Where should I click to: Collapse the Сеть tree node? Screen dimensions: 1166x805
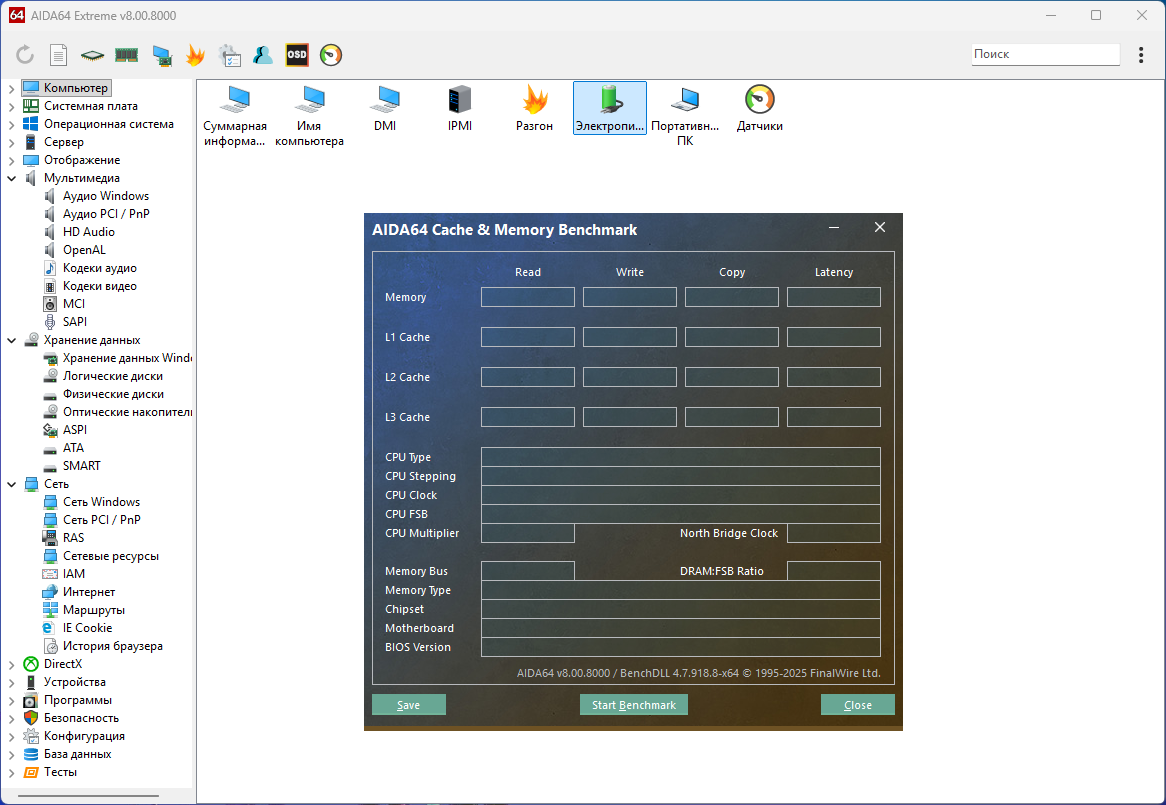pos(11,484)
